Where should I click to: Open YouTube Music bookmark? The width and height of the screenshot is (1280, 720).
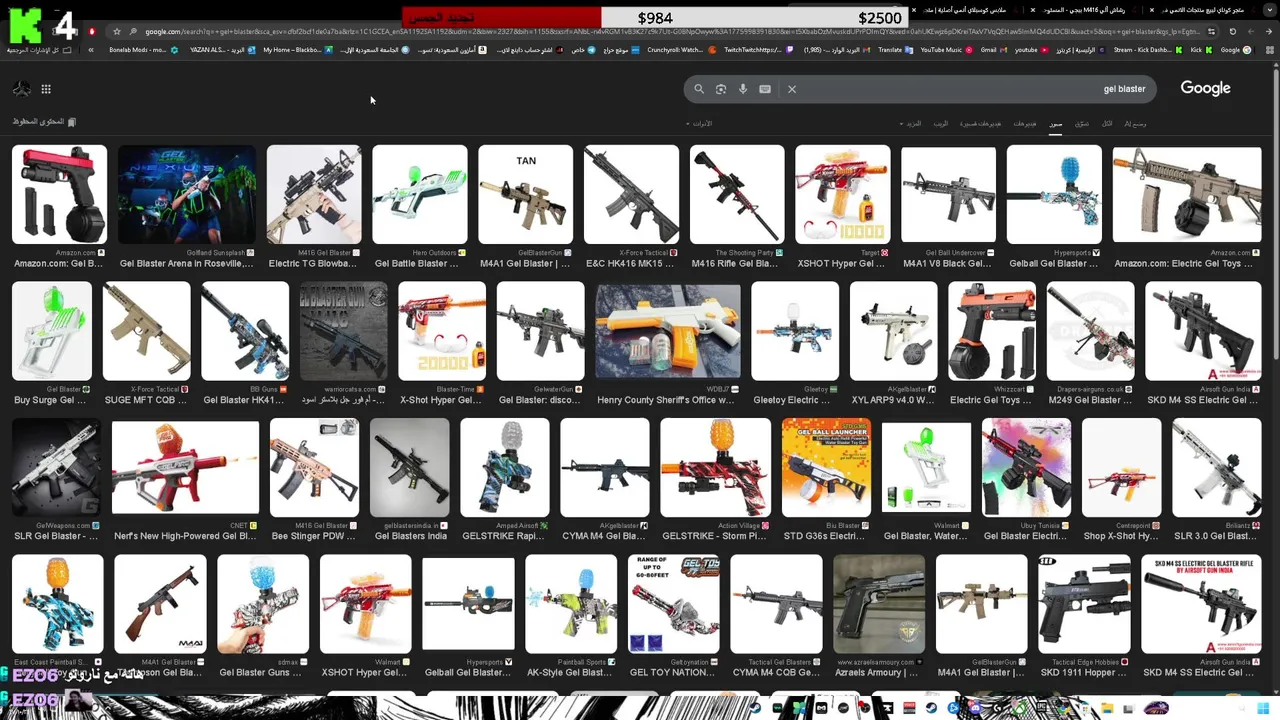pyautogui.click(x=946, y=50)
